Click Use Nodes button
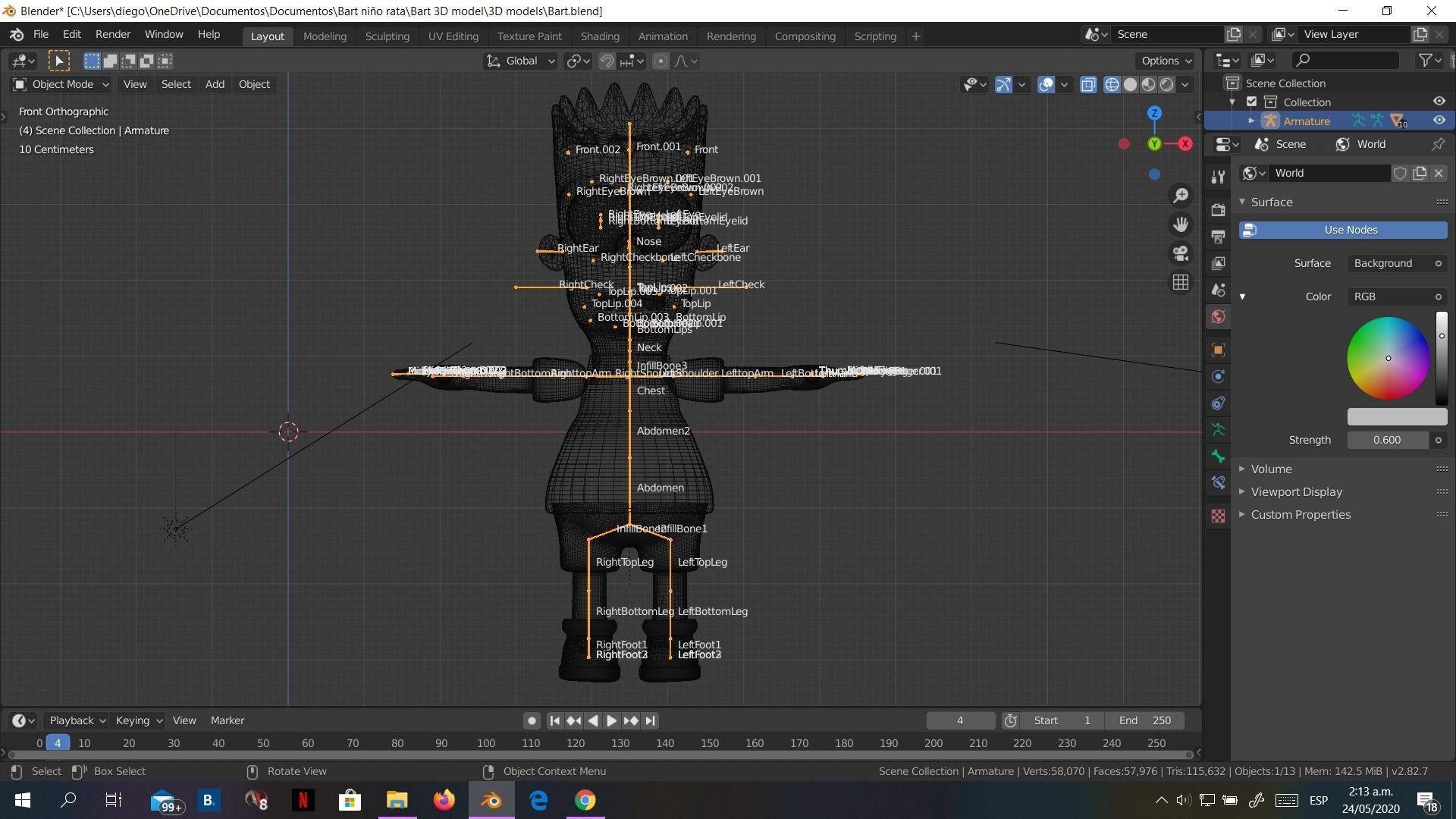1456x819 pixels. tap(1343, 230)
